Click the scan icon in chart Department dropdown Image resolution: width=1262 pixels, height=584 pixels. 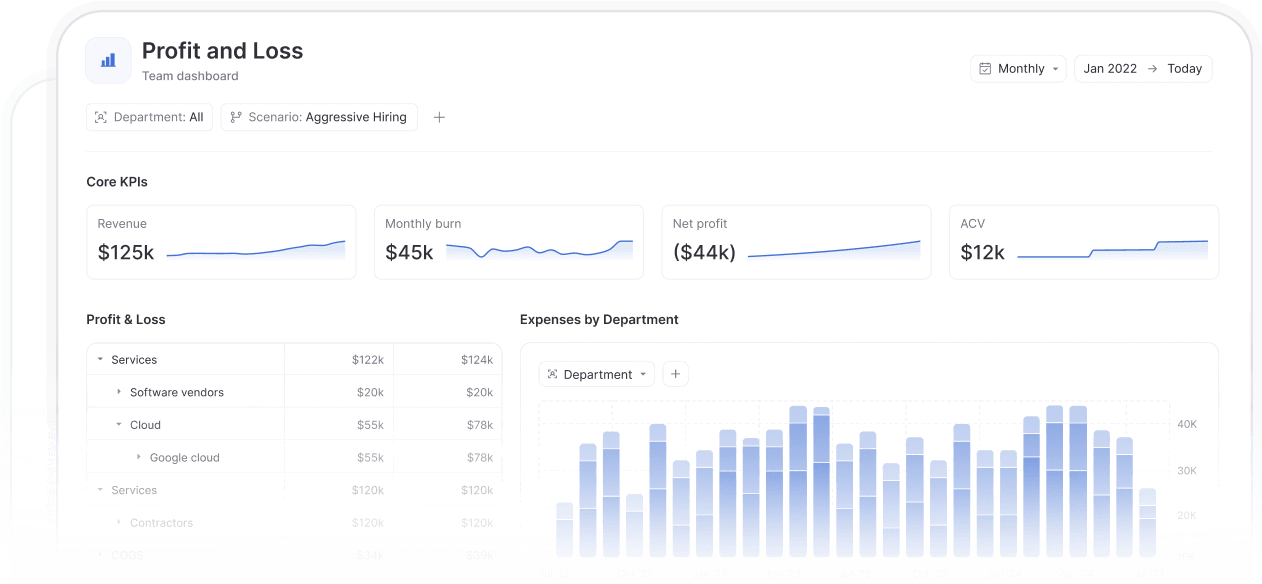[x=553, y=374]
